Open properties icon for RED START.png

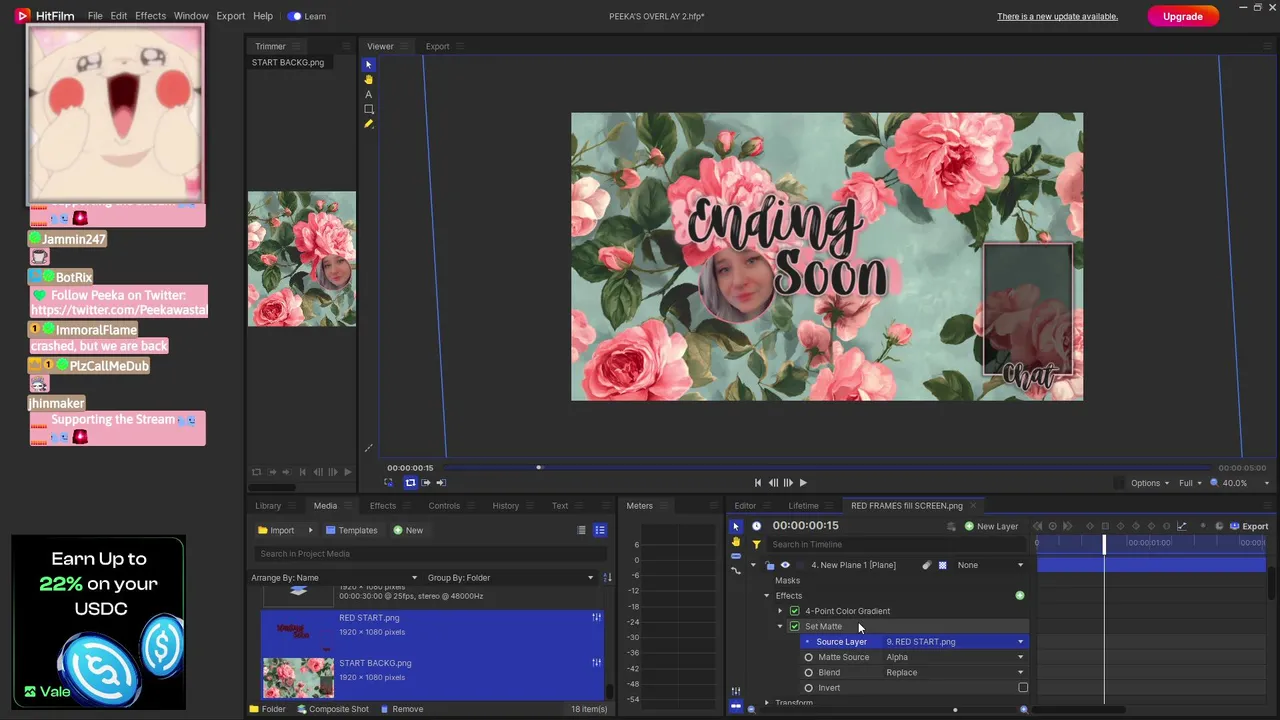tap(597, 618)
